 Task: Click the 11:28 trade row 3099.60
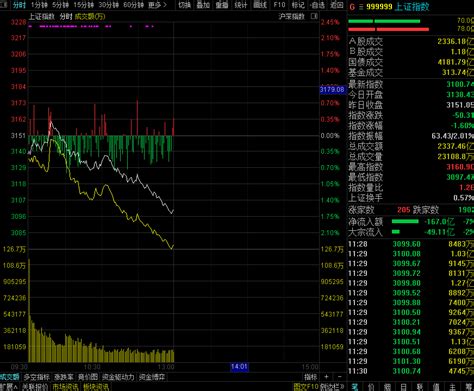[x=411, y=244]
